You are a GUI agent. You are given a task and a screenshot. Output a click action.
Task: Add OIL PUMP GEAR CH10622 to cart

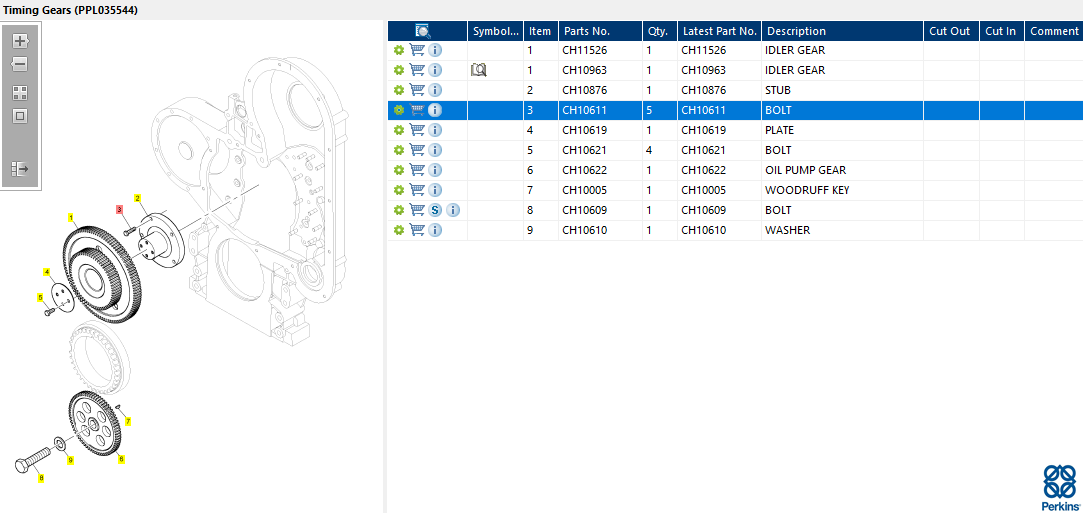click(416, 170)
